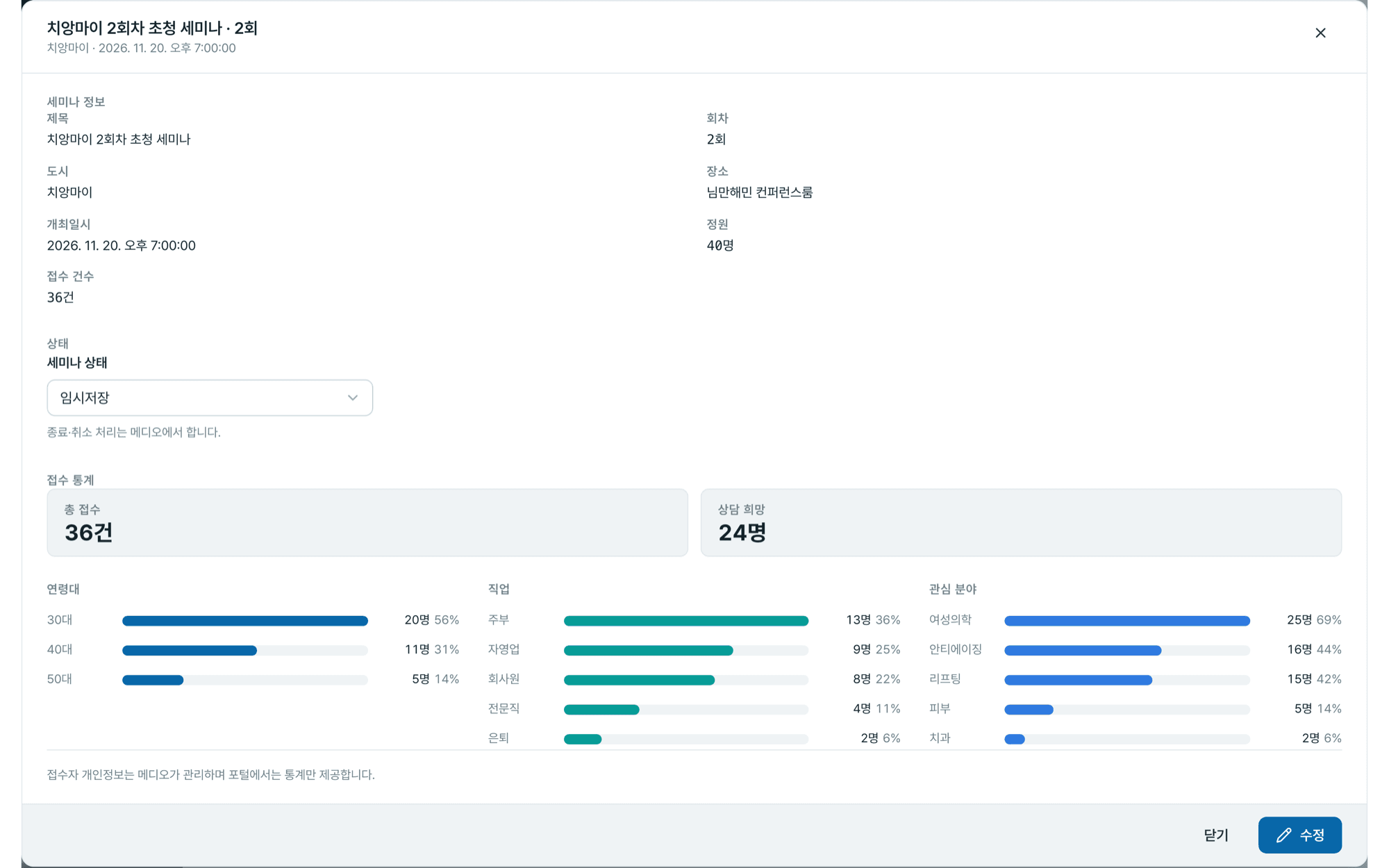Click the 전문직 occupation bar
1389x868 pixels.
point(686,710)
